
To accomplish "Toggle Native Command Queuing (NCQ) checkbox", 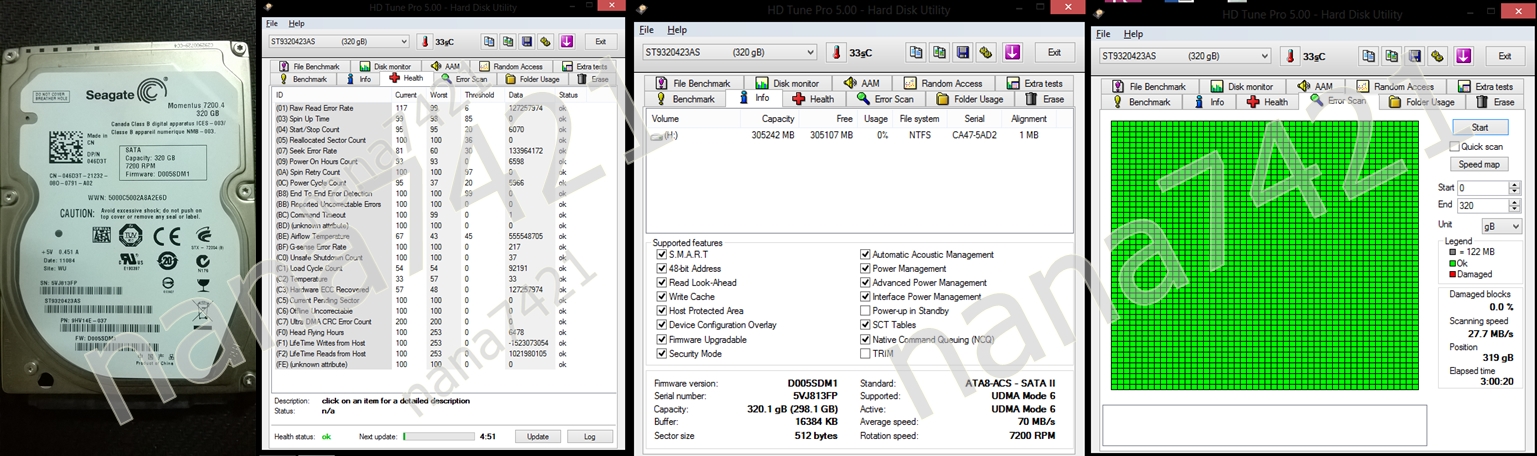I will coord(865,339).
